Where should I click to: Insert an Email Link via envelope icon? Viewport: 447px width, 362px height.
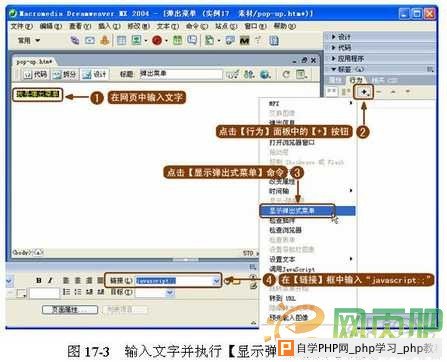tap(90, 41)
